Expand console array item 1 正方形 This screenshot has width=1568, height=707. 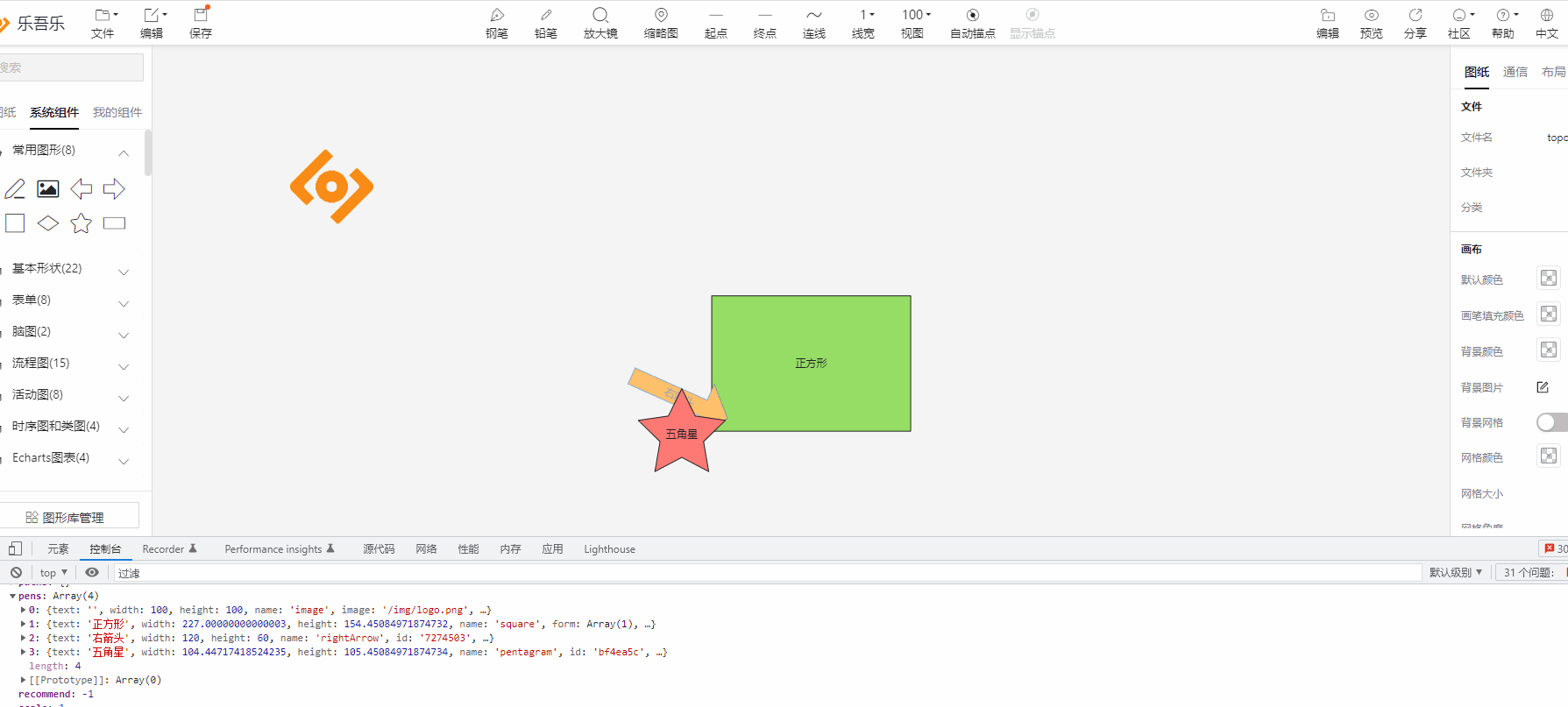coord(23,625)
